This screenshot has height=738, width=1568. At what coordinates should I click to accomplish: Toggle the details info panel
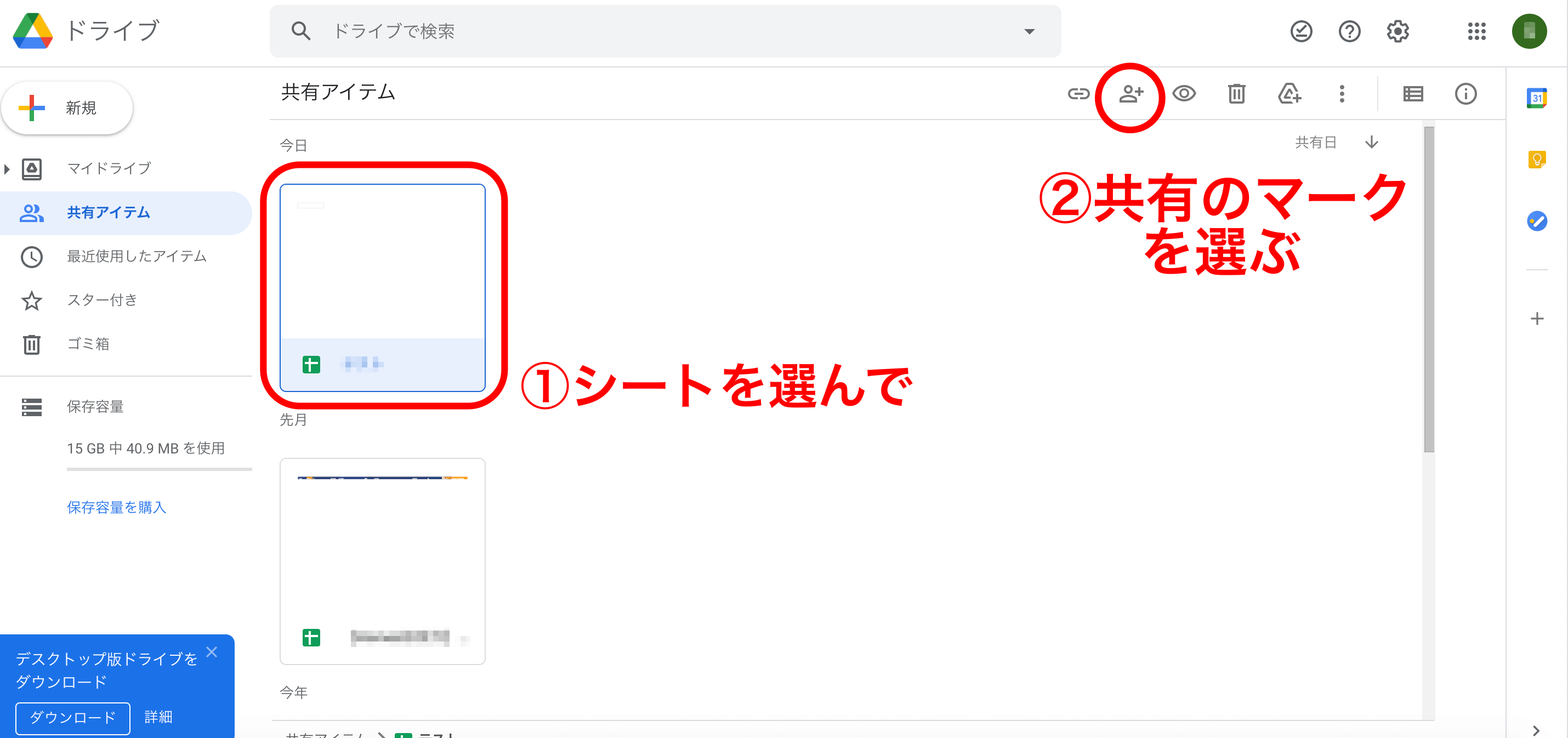click(1467, 94)
